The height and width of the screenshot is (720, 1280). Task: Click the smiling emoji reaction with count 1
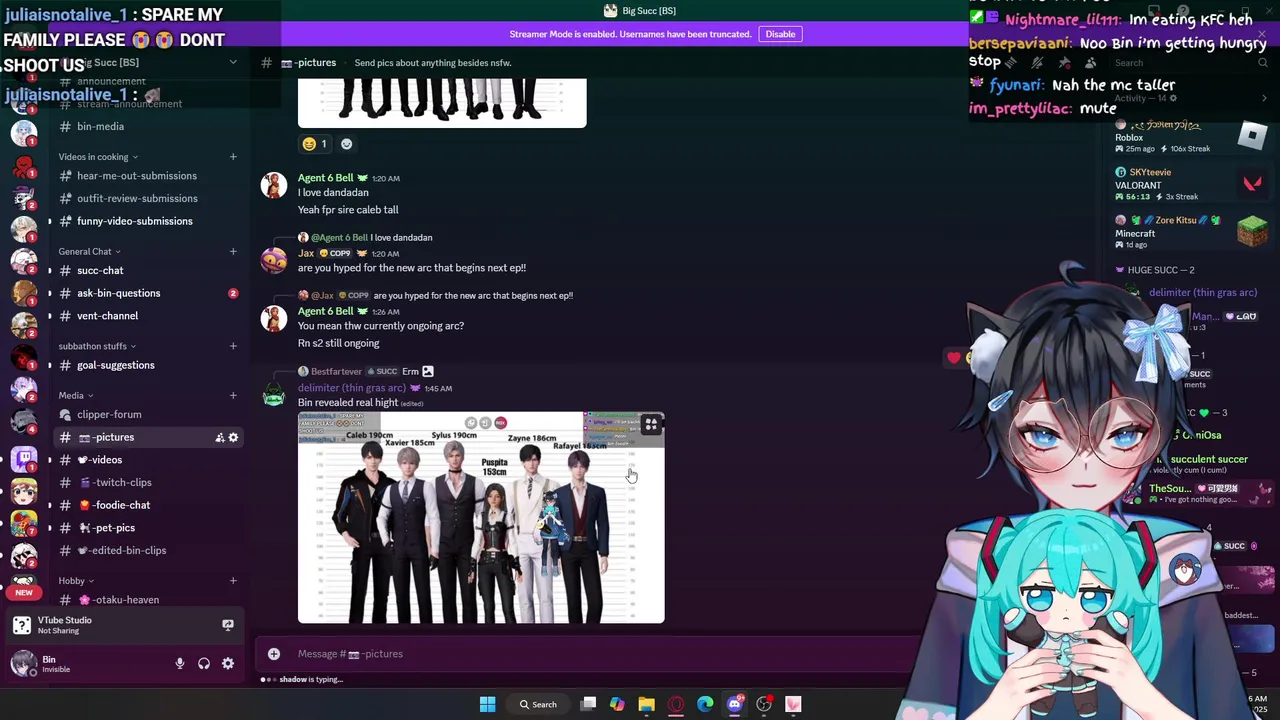[315, 144]
